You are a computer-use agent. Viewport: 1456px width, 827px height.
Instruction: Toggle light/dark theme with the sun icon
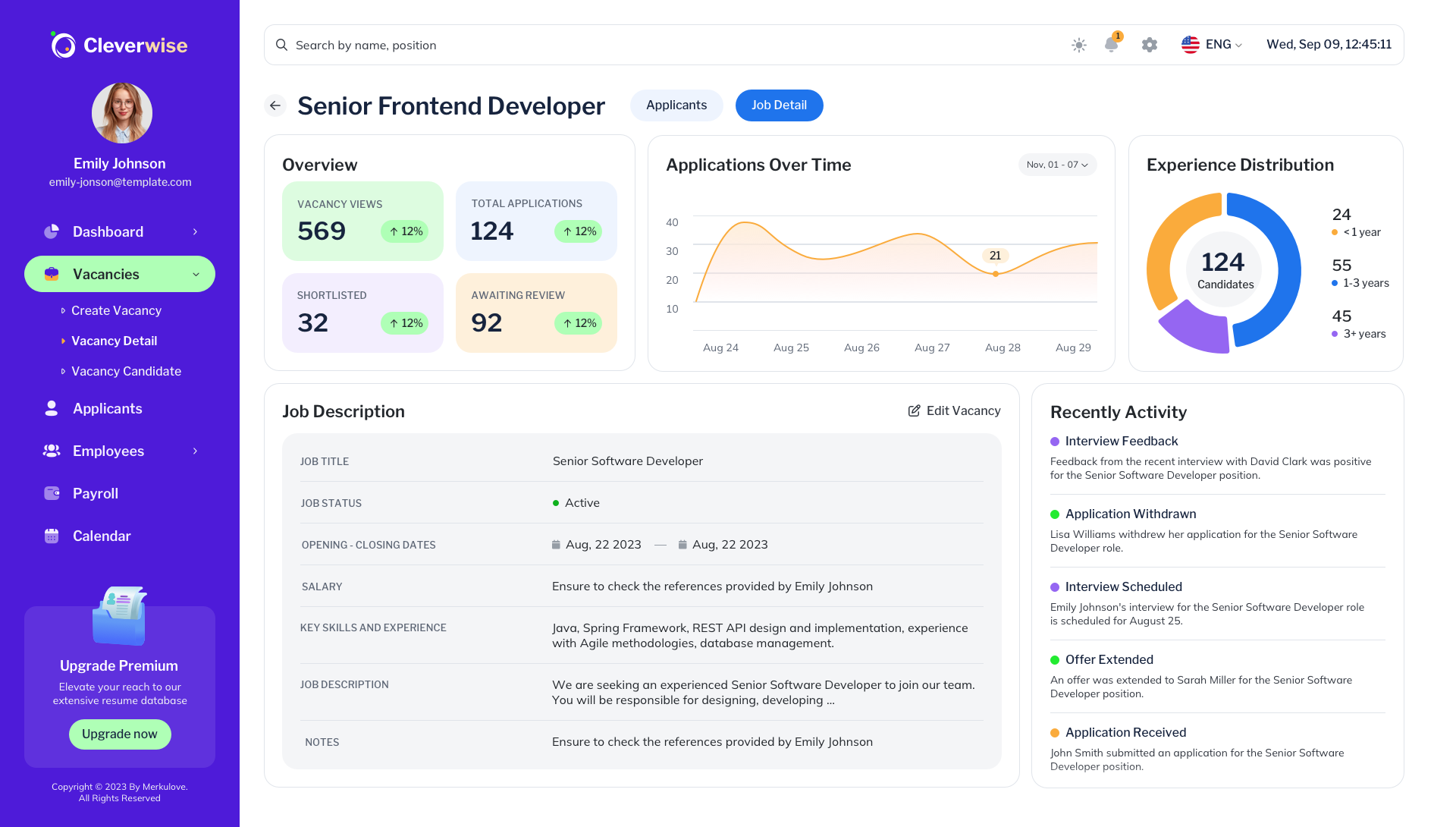pos(1078,45)
